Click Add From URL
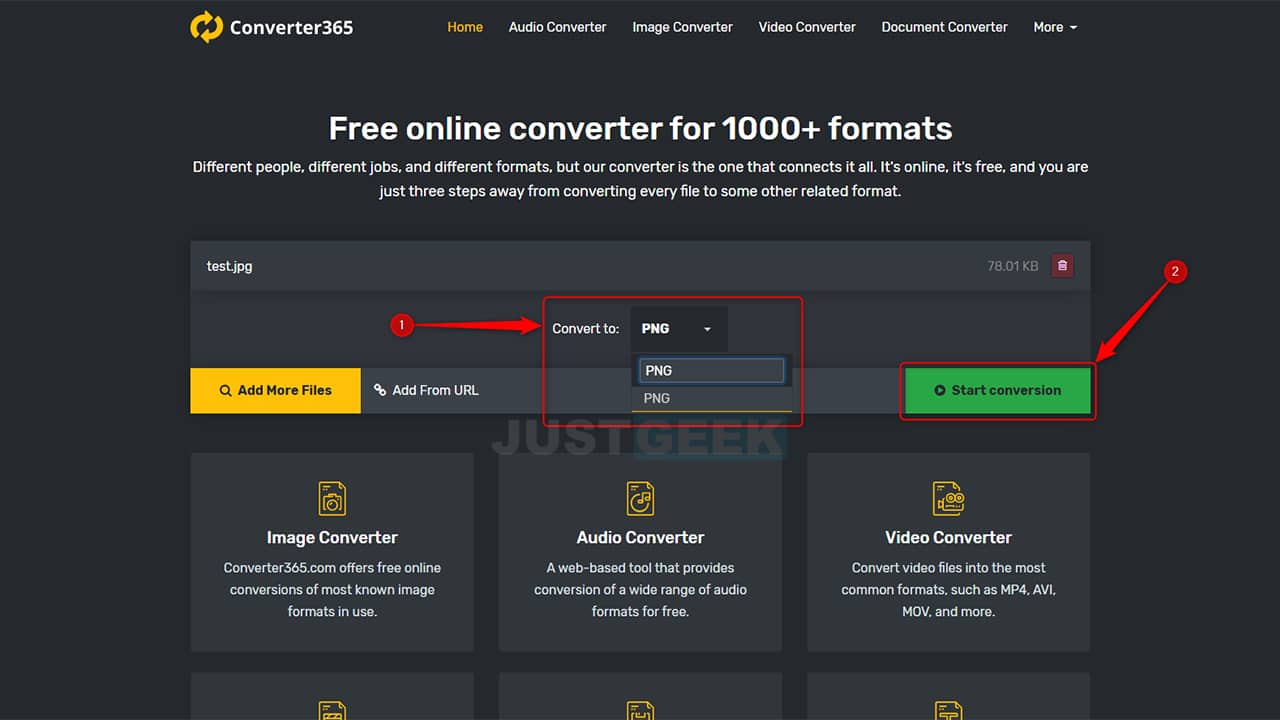 tap(426, 390)
